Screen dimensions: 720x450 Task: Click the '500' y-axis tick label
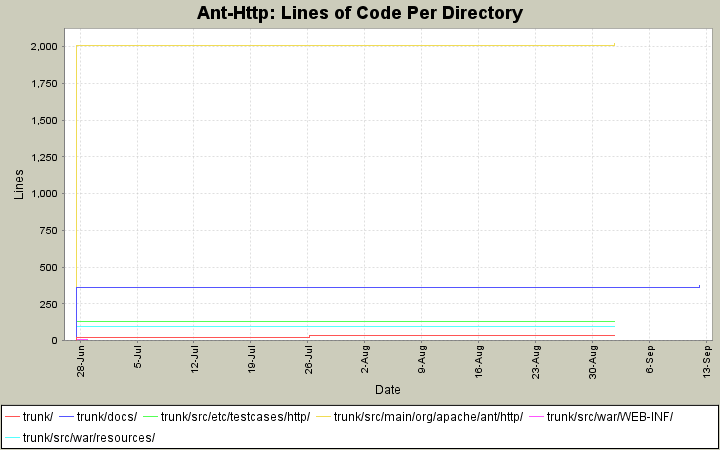coord(49,267)
